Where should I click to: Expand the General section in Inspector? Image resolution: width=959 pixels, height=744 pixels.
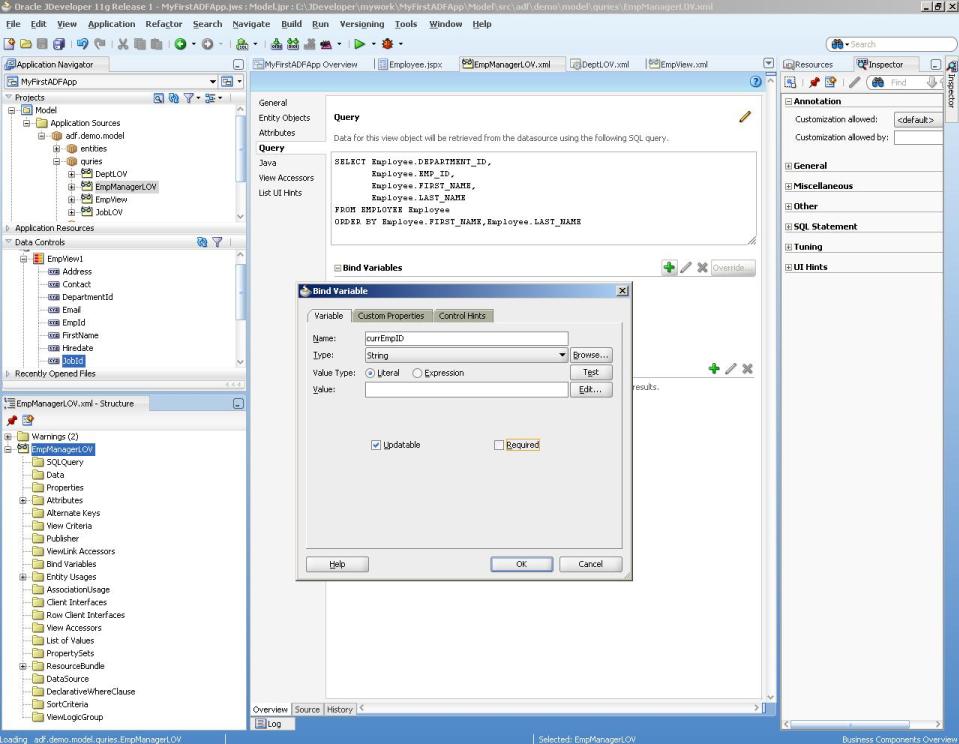[788, 166]
